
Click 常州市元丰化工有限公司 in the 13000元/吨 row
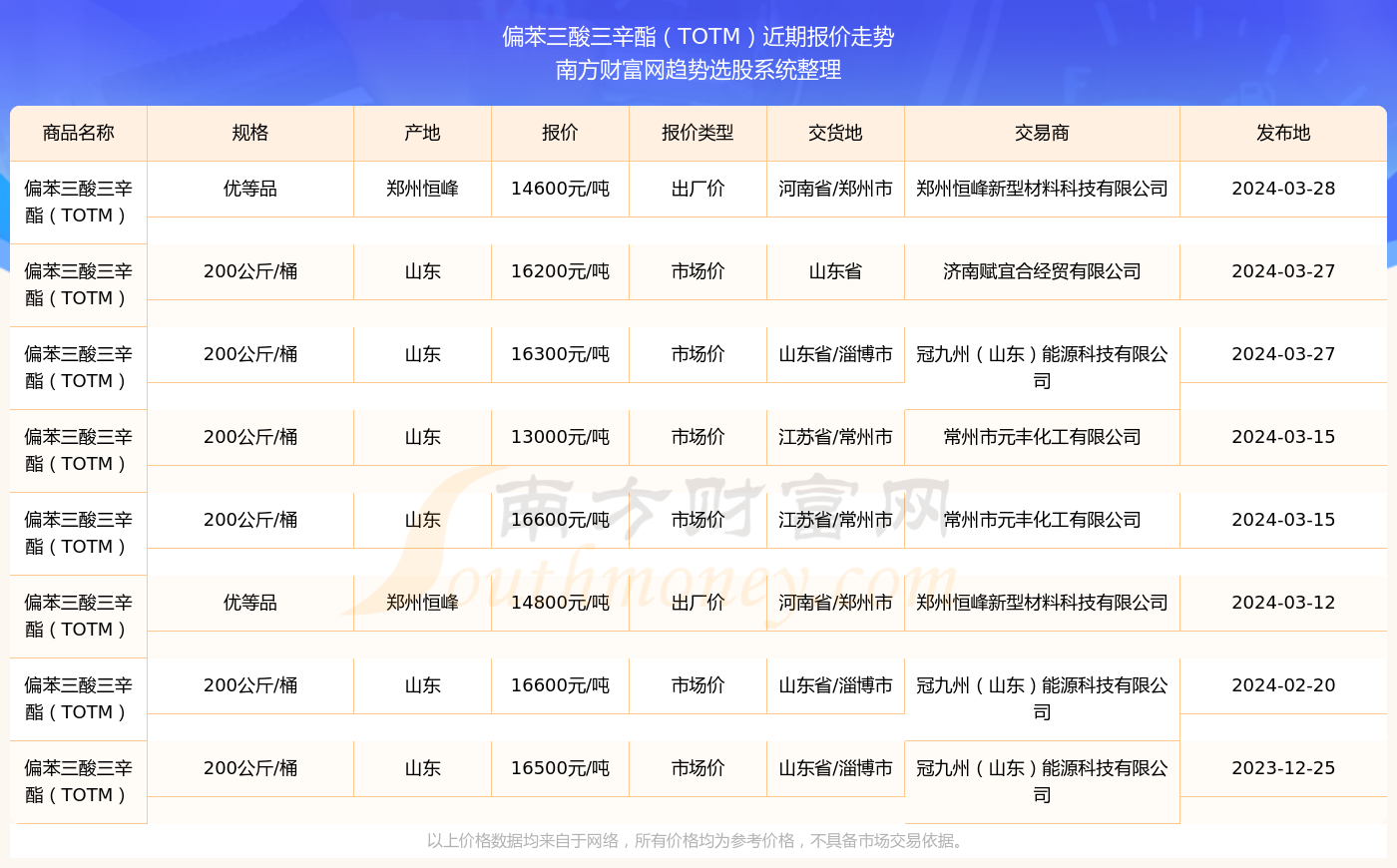coord(1042,437)
